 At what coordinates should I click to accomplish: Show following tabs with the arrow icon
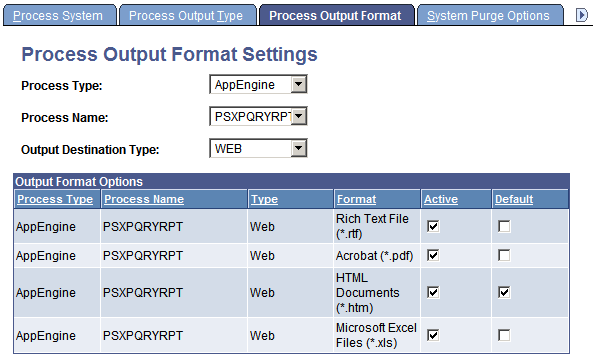(581, 16)
